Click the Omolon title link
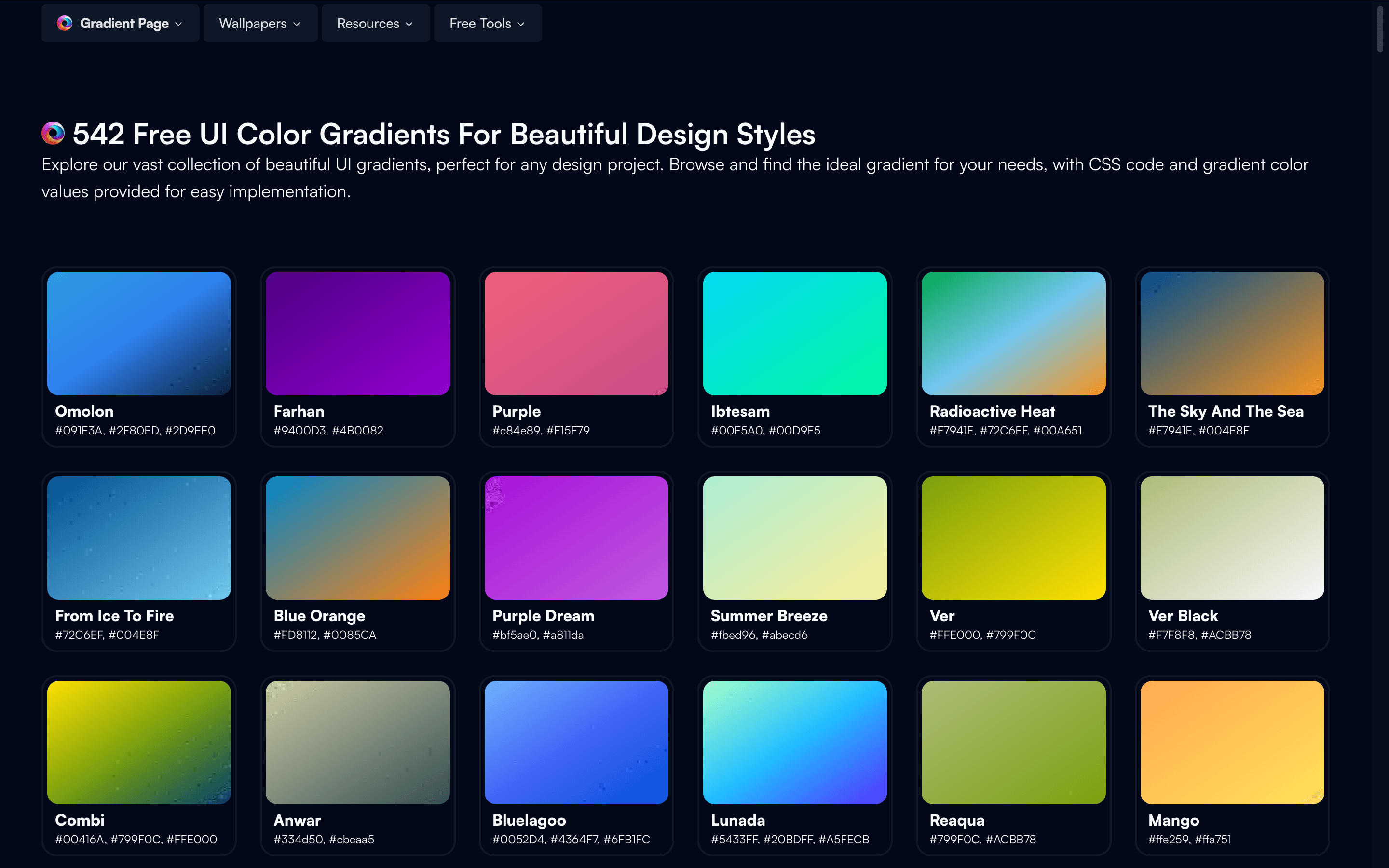The image size is (1389, 868). tap(84, 411)
